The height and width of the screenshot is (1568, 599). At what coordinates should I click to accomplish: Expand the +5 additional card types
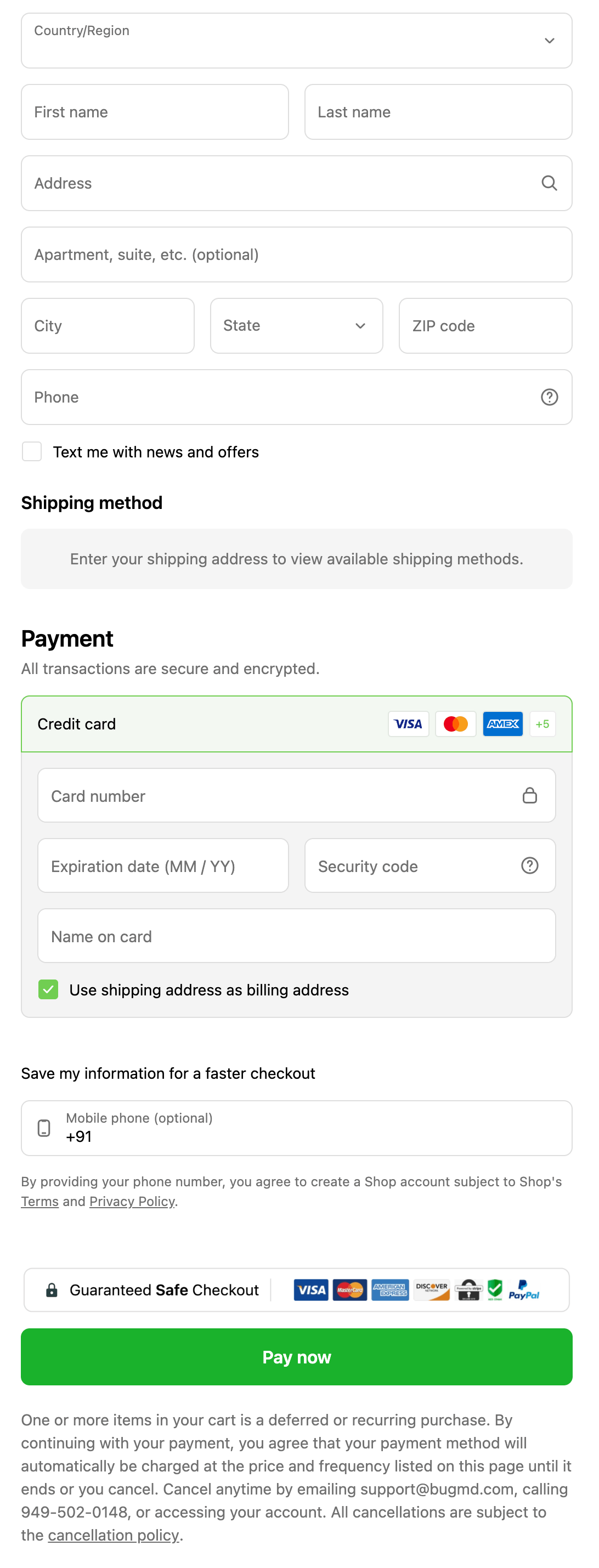pyautogui.click(x=542, y=724)
